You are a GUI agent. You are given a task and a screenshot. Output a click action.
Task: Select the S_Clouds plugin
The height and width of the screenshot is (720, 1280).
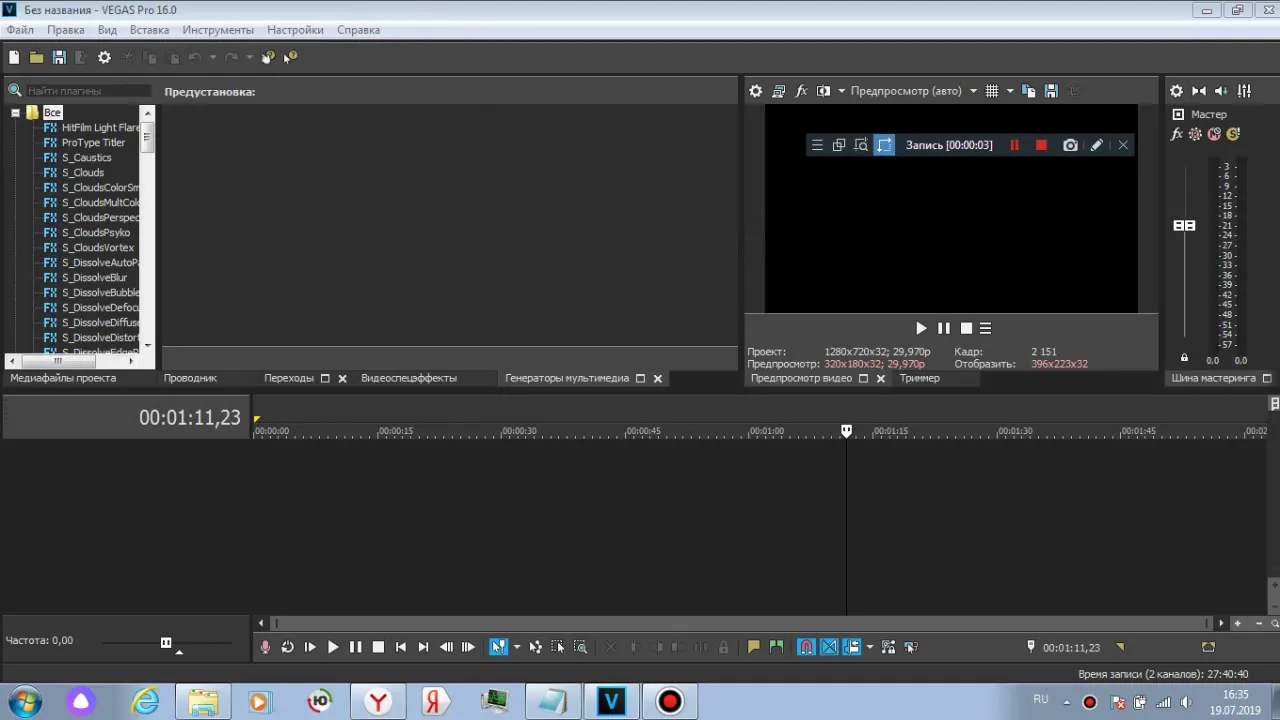click(x=83, y=173)
